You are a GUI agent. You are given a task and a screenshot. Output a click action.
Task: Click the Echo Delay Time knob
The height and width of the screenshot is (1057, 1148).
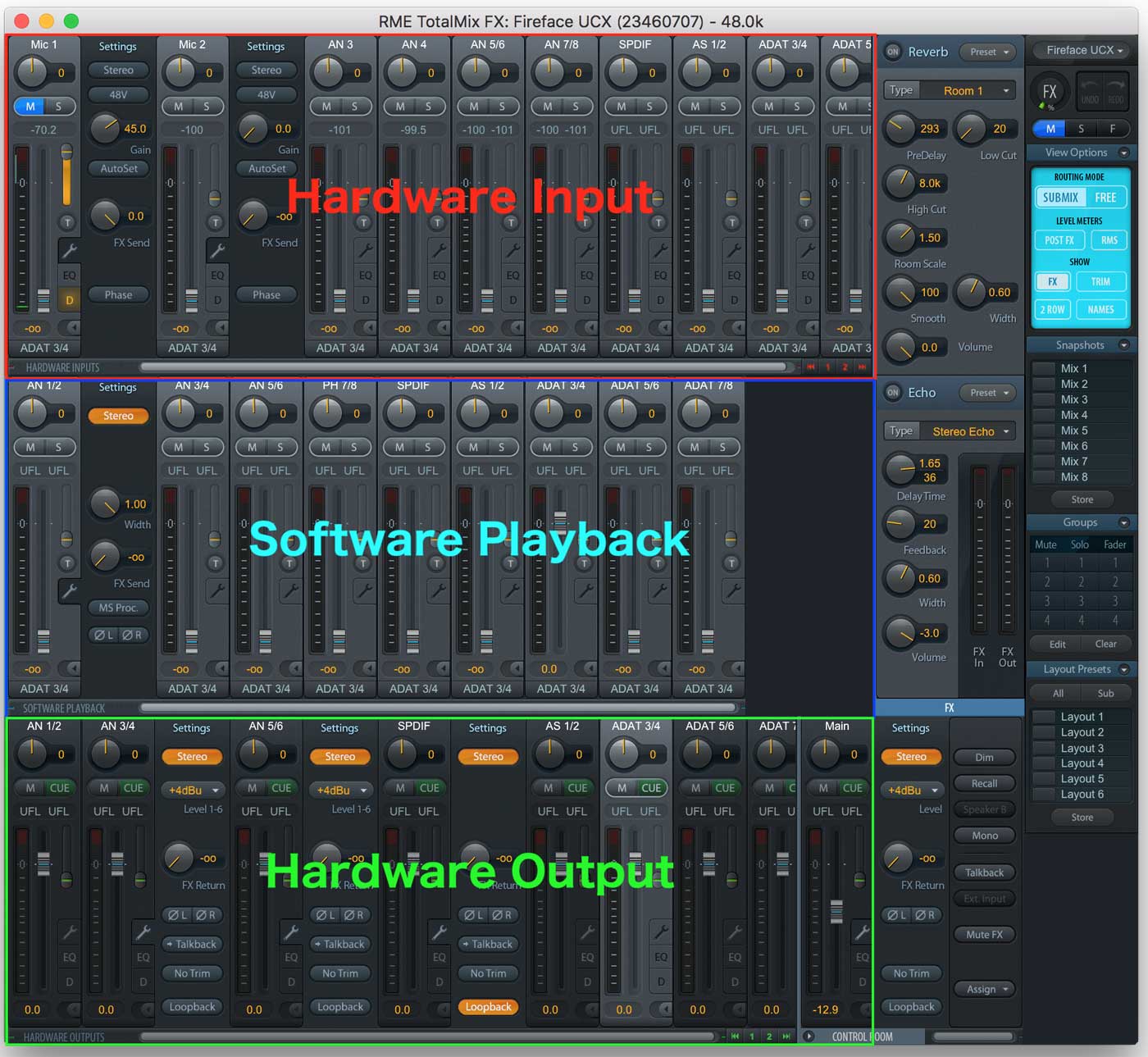899,469
